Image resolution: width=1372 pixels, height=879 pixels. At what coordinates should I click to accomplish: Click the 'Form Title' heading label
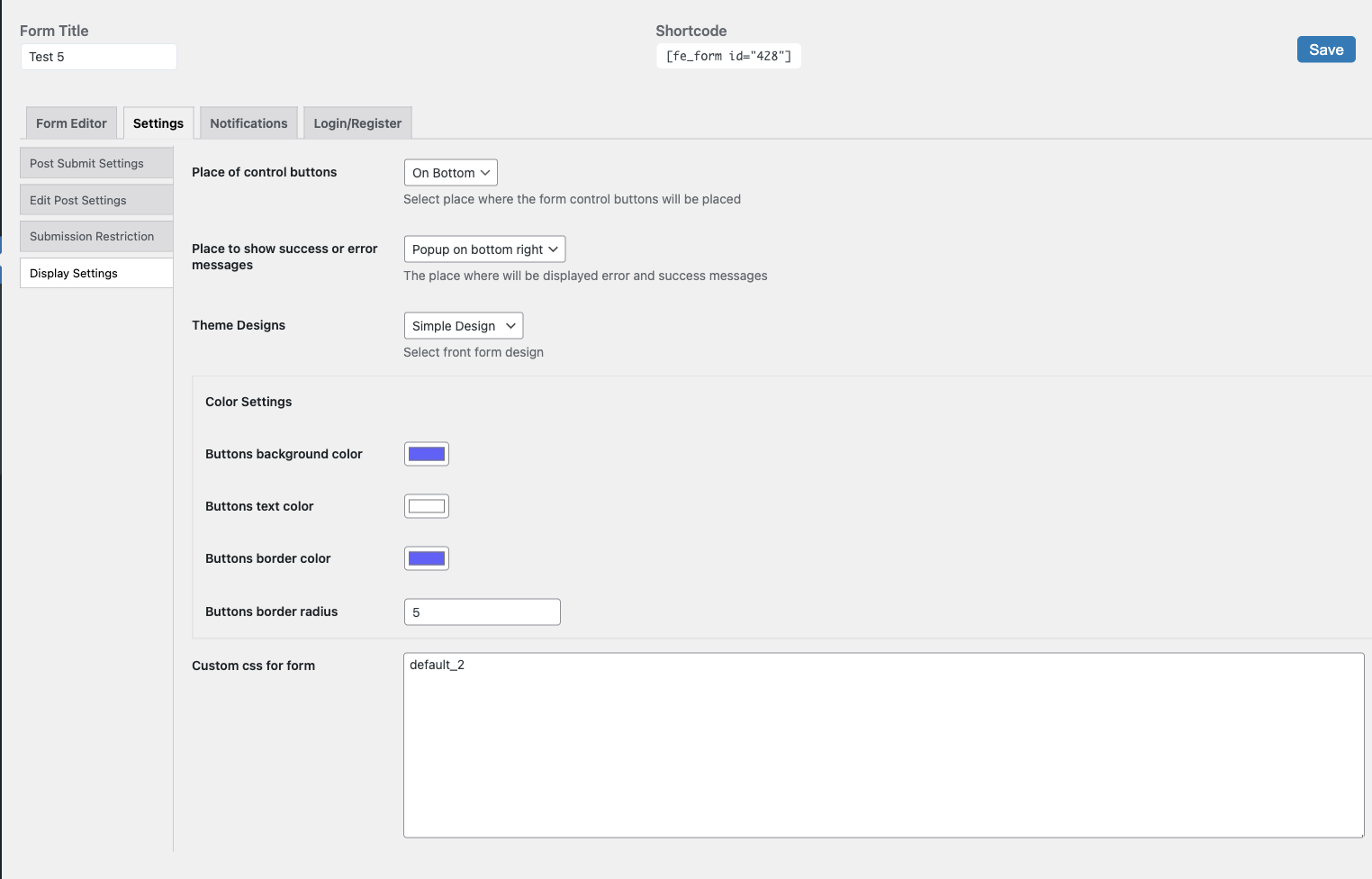(54, 31)
